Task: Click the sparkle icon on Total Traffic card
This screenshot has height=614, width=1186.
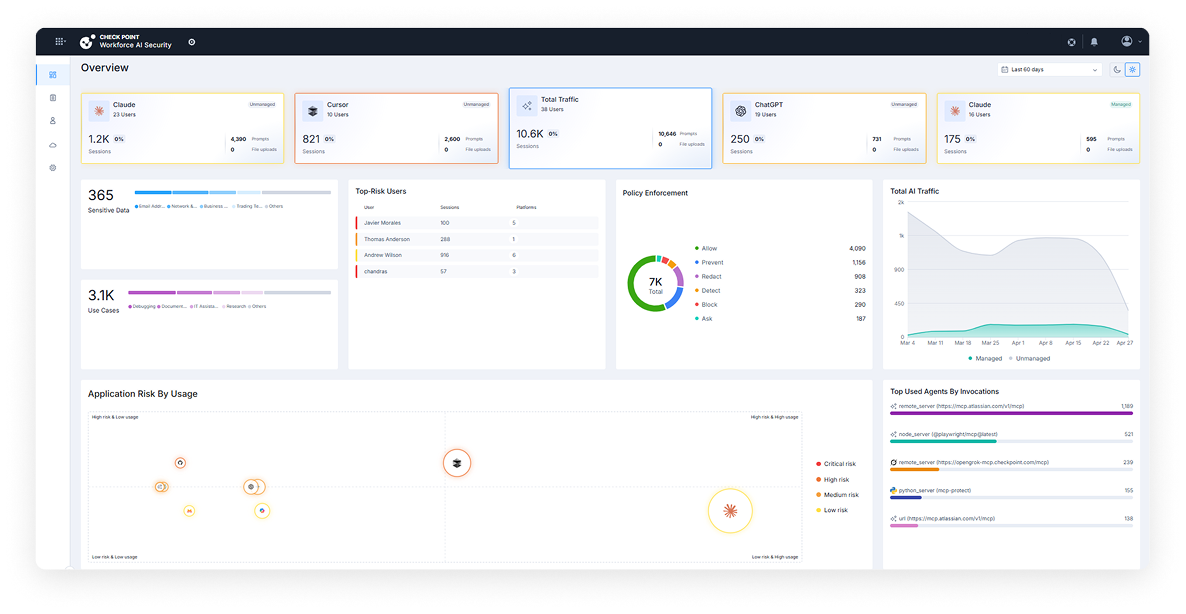Action: point(526,105)
